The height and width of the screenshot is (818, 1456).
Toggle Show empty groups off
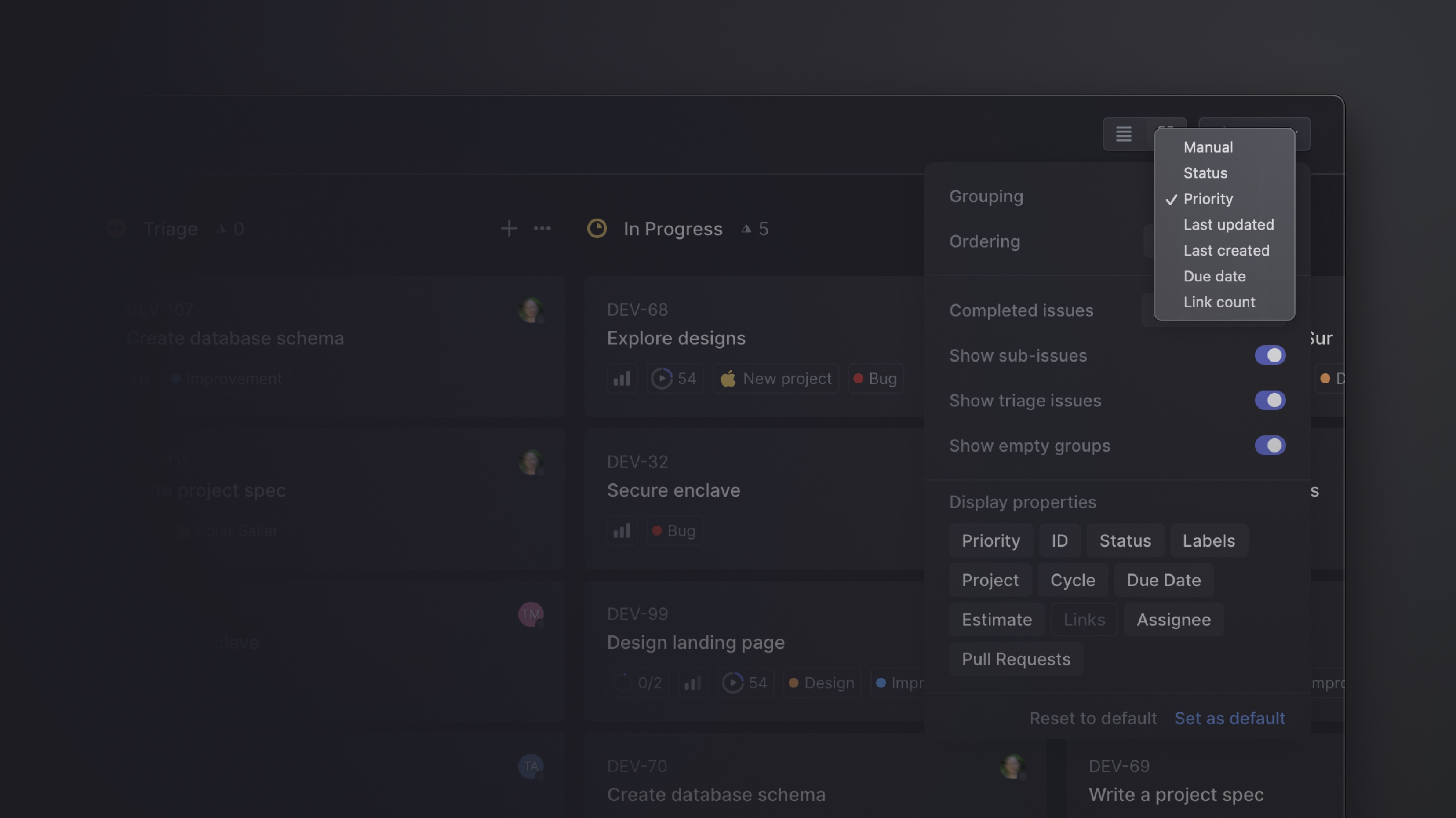tap(1270, 446)
